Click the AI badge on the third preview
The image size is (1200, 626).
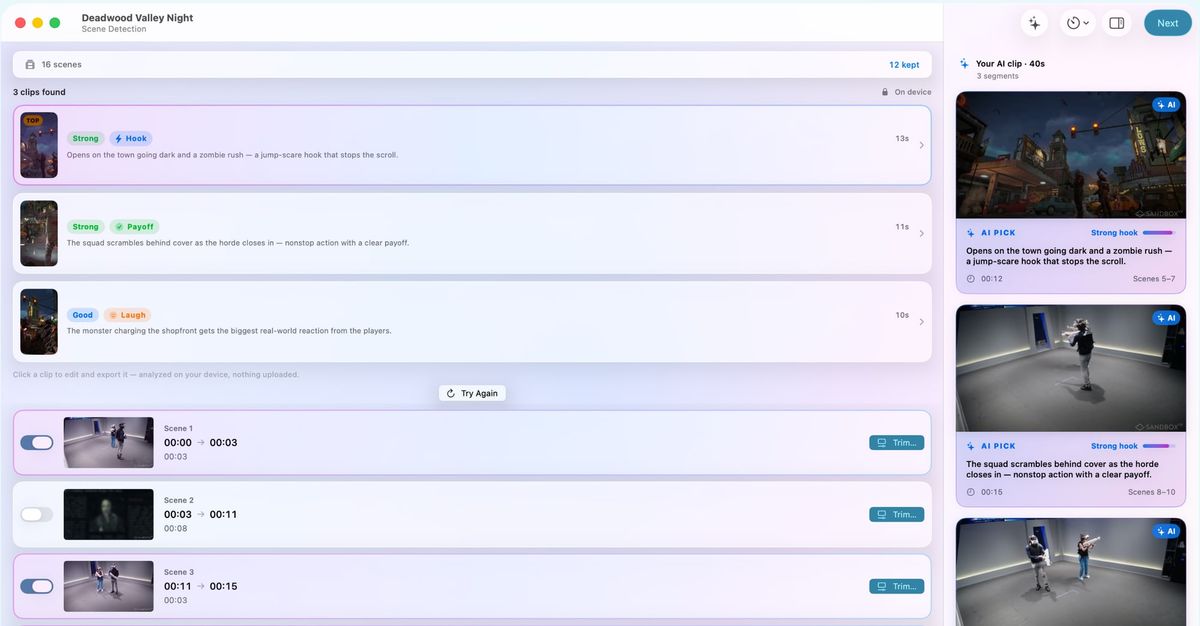(x=1166, y=531)
